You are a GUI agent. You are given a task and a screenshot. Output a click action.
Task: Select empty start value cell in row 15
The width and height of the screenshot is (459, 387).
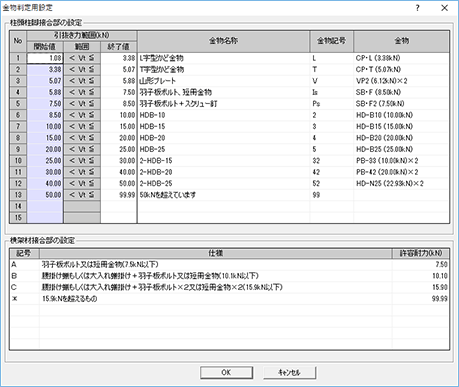45,217
